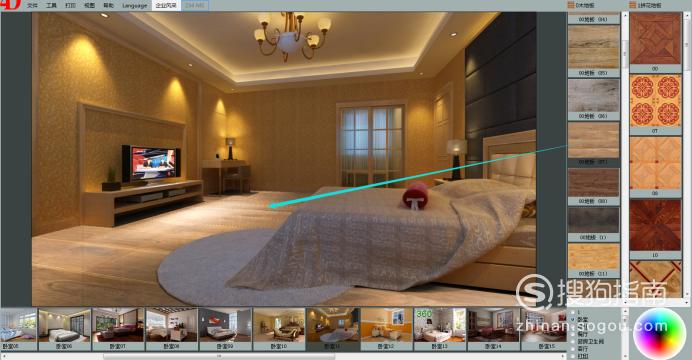692x360 pixels.
Task: Open the 视图 menu
Action: click(x=90, y=5)
